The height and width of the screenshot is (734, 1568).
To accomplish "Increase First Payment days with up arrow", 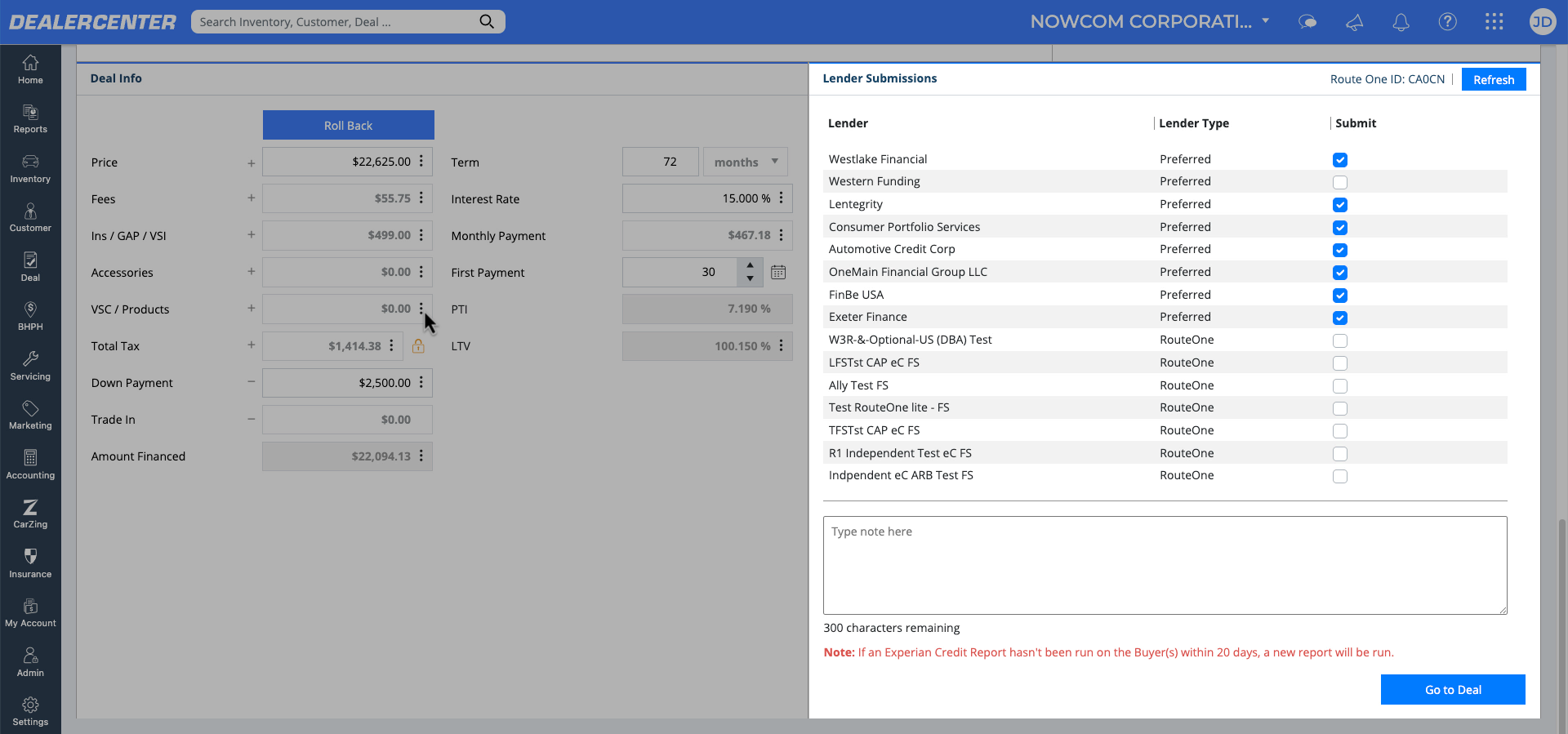I will [750, 265].
